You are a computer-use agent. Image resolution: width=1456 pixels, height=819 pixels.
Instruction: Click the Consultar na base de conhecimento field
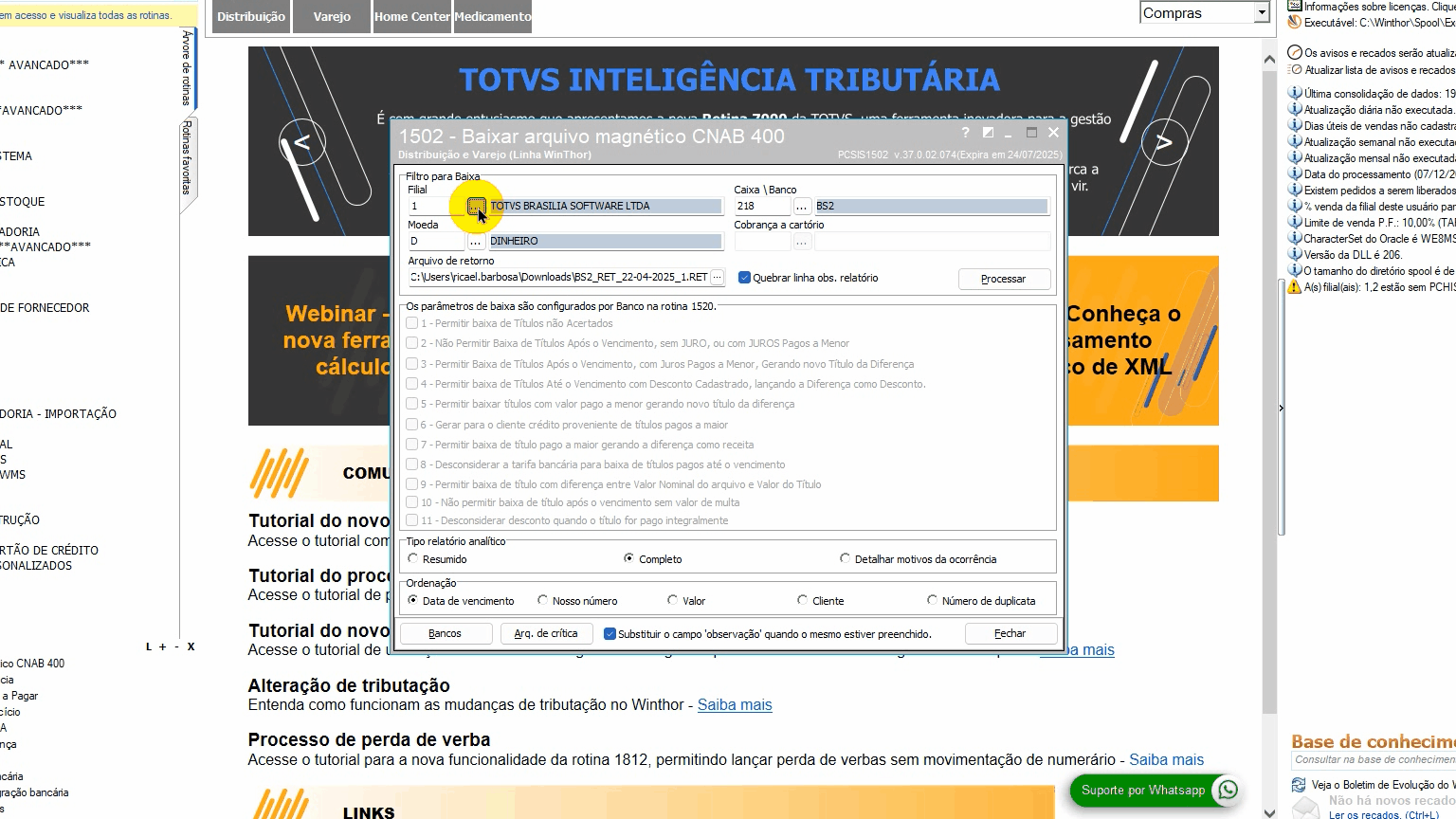pos(1374,760)
